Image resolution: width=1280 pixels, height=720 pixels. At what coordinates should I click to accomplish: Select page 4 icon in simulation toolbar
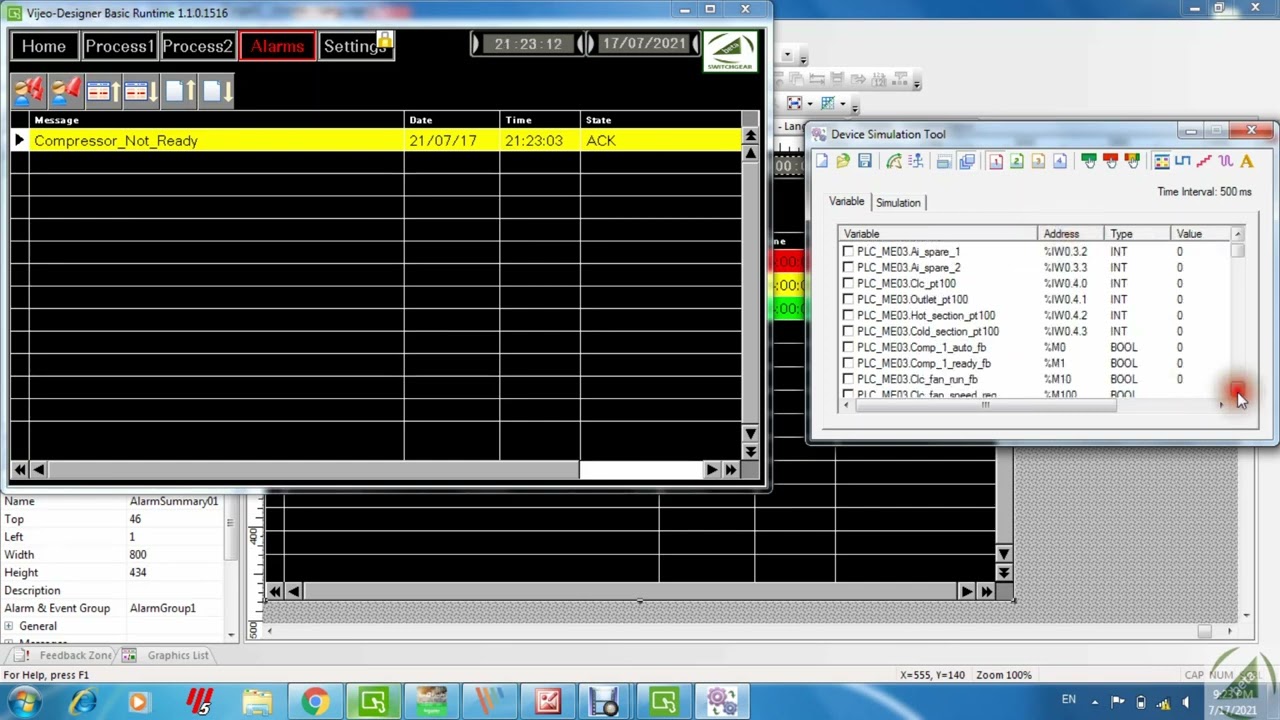point(1060,162)
